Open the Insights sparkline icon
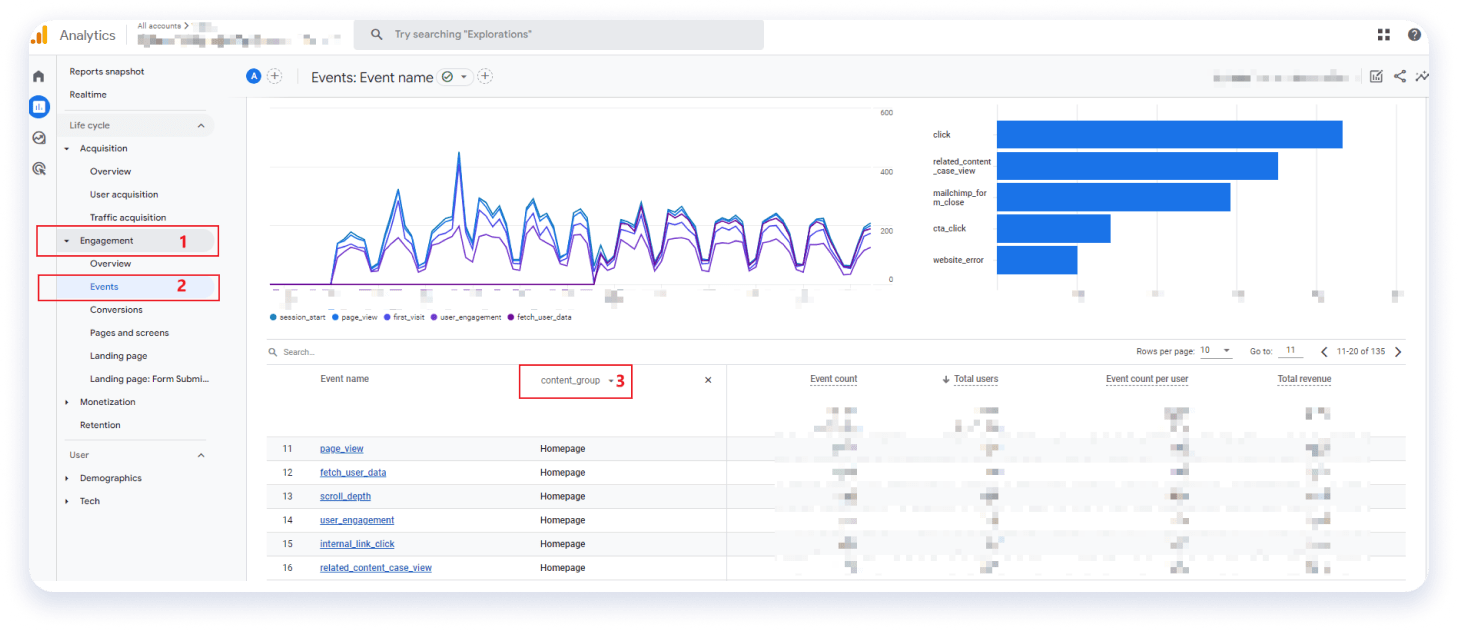 1422,77
